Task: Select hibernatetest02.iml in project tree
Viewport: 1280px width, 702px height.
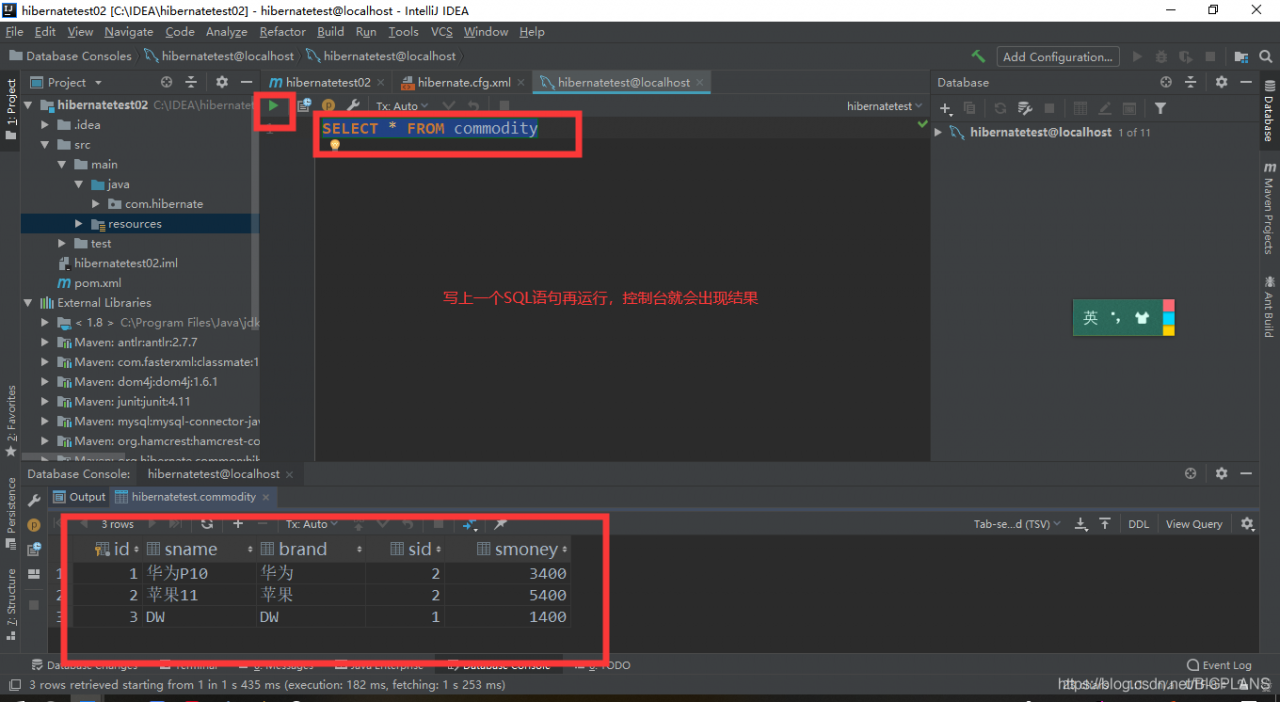Action: pyautogui.click(x=118, y=263)
